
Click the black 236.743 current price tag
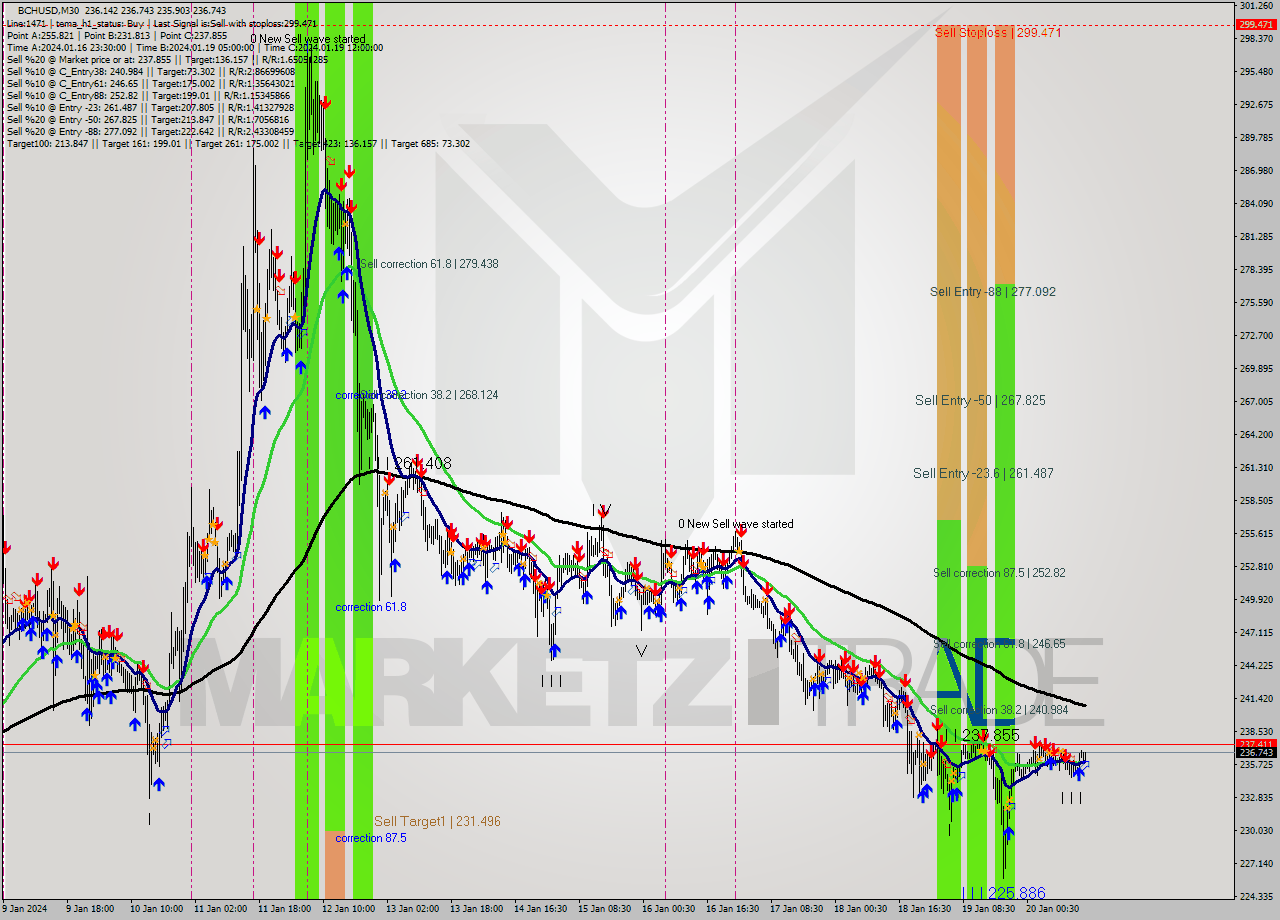(x=1257, y=753)
